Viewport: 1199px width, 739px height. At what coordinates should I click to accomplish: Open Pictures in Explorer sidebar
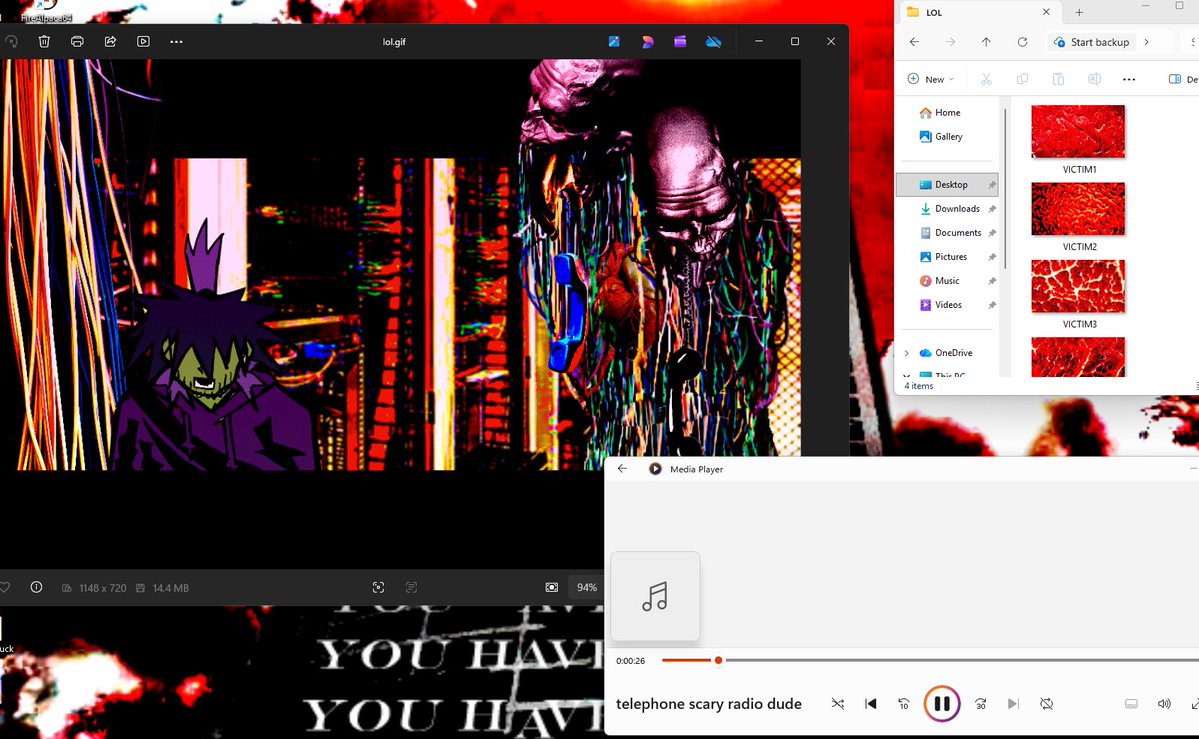point(947,256)
